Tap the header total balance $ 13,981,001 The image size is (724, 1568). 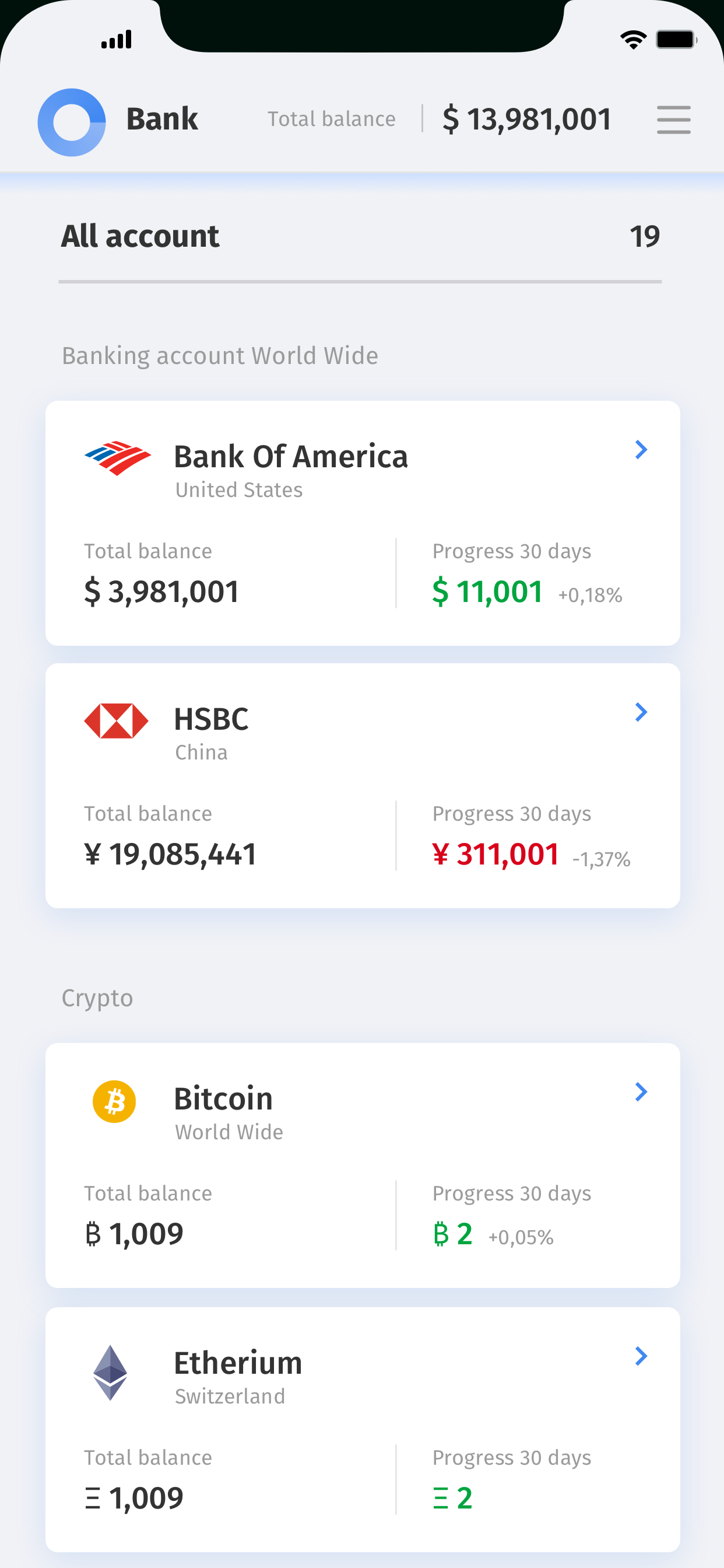pyautogui.click(x=527, y=120)
